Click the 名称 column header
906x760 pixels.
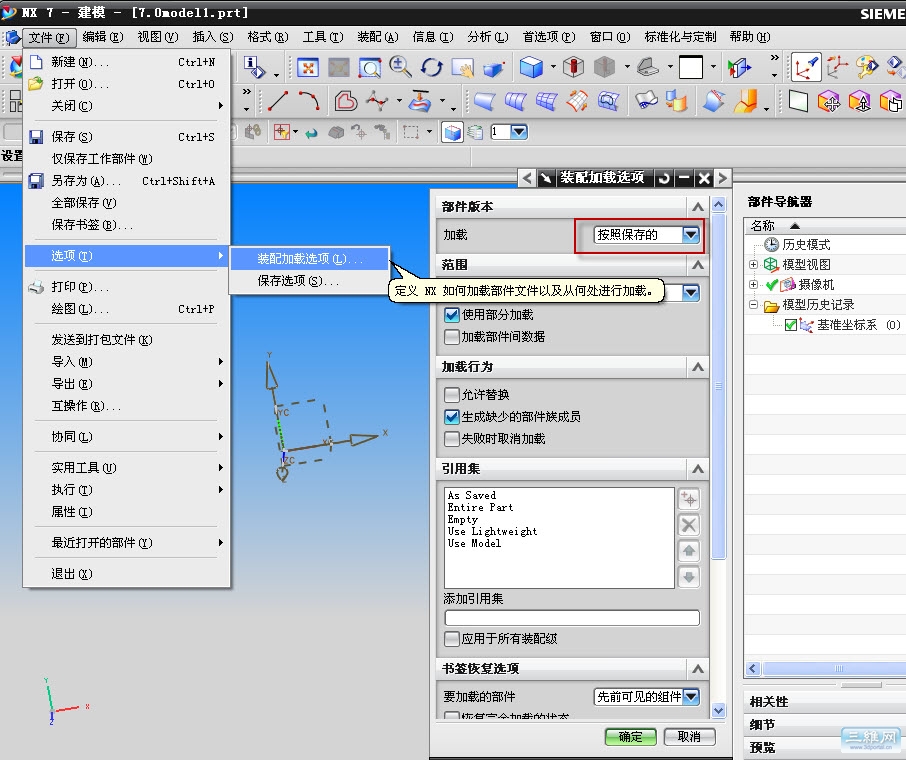pyautogui.click(x=825, y=226)
